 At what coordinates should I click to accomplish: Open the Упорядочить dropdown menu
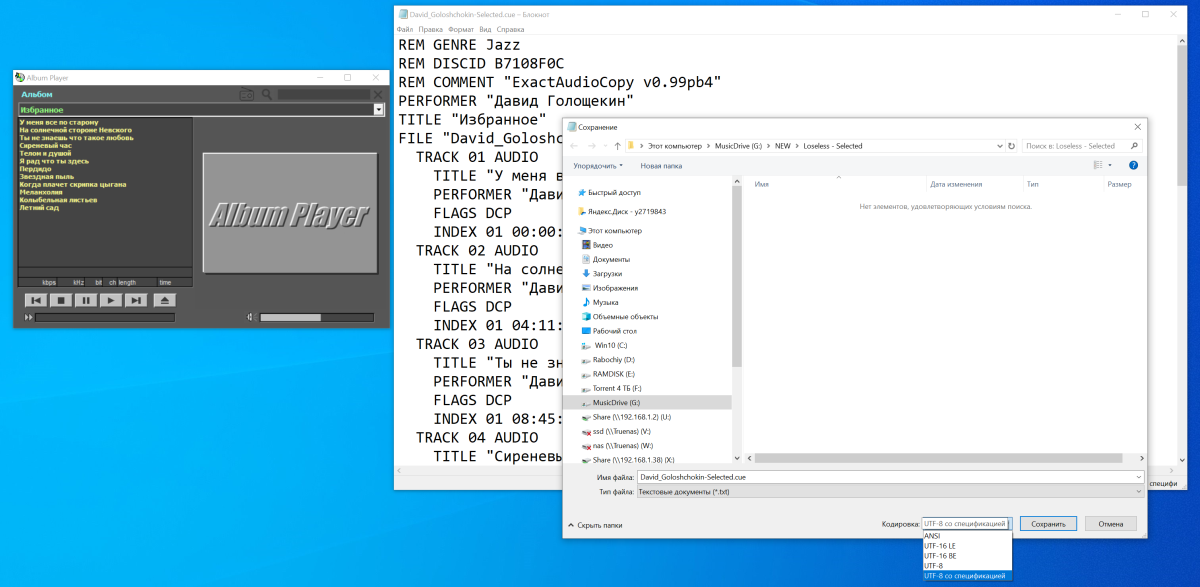point(598,166)
